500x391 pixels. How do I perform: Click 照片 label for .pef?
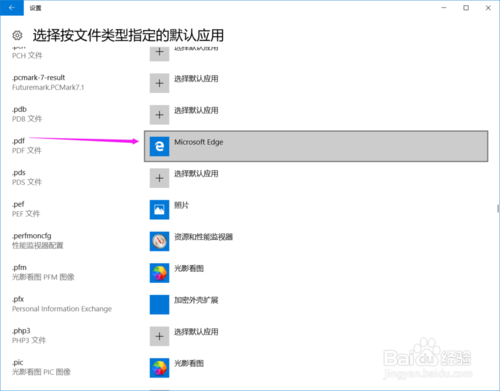click(x=181, y=205)
